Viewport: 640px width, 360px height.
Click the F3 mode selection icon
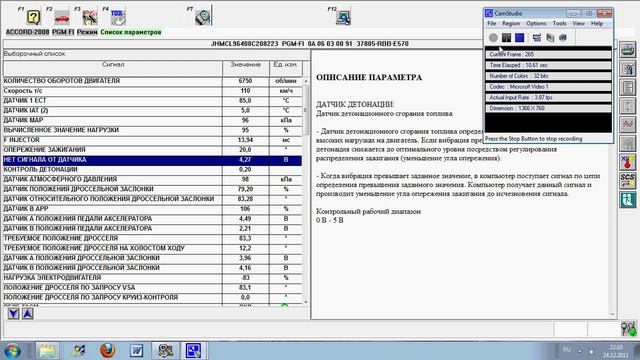tap(90, 18)
